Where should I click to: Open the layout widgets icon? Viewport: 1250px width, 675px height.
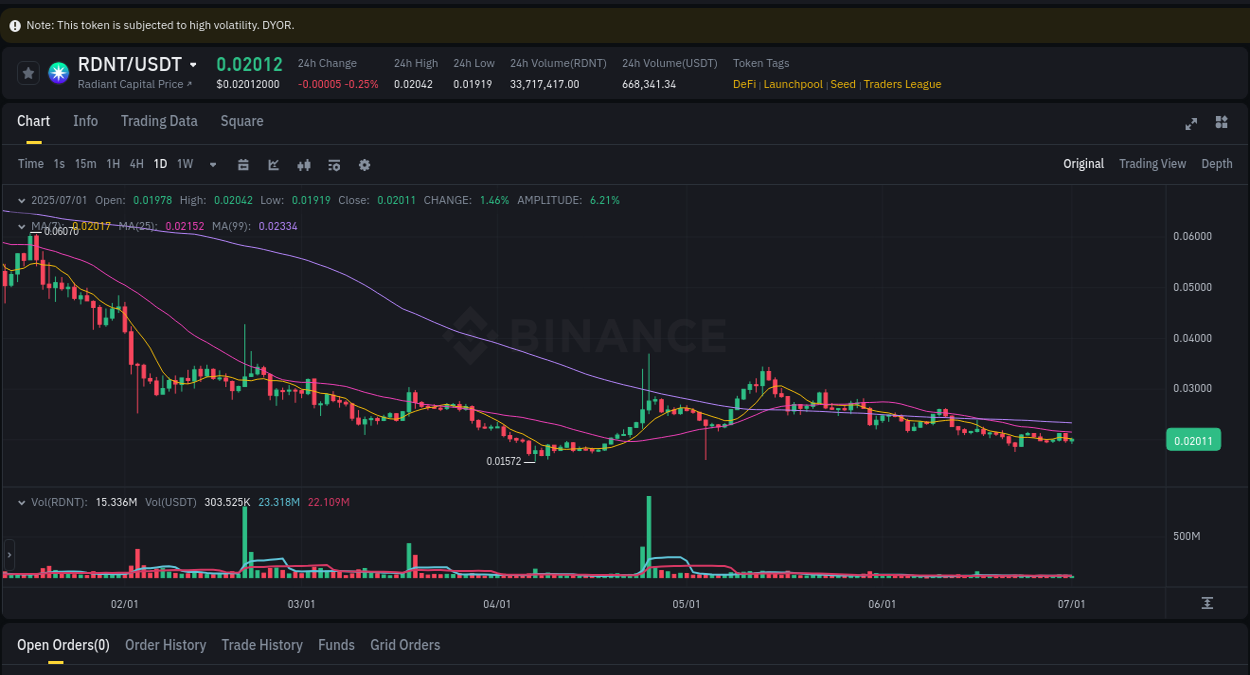[1221, 123]
